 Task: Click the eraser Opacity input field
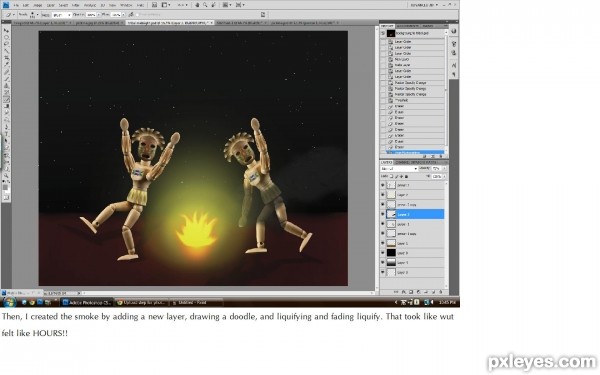(x=91, y=15)
